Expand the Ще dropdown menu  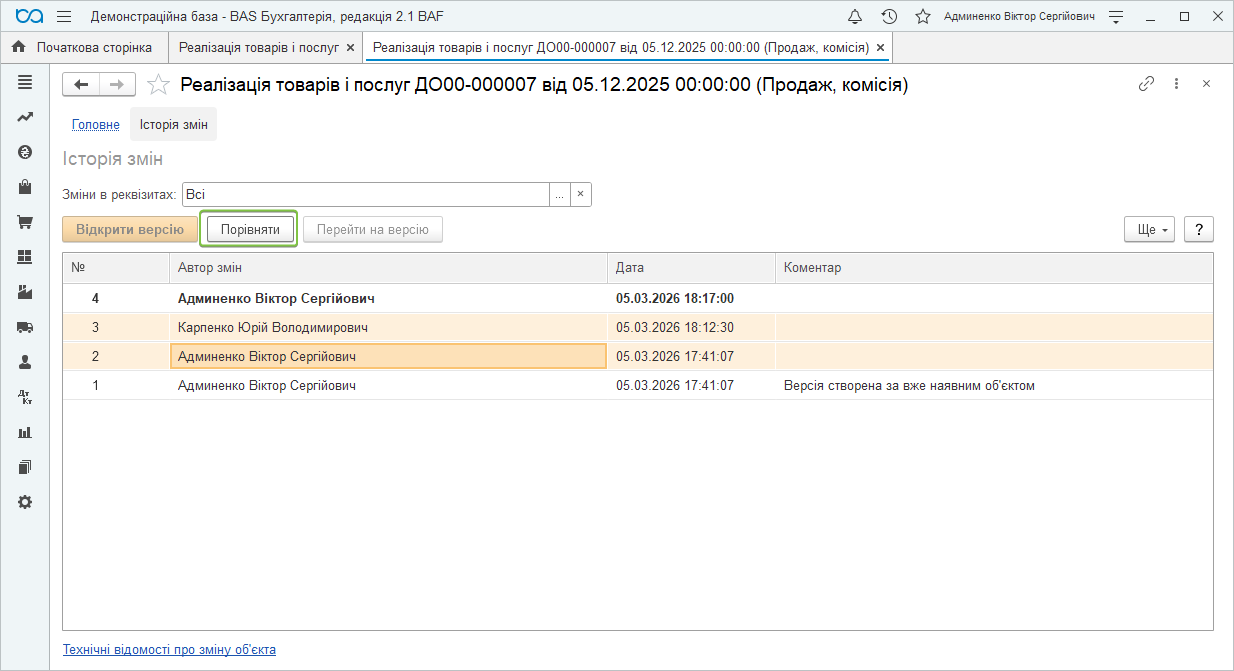click(1152, 229)
